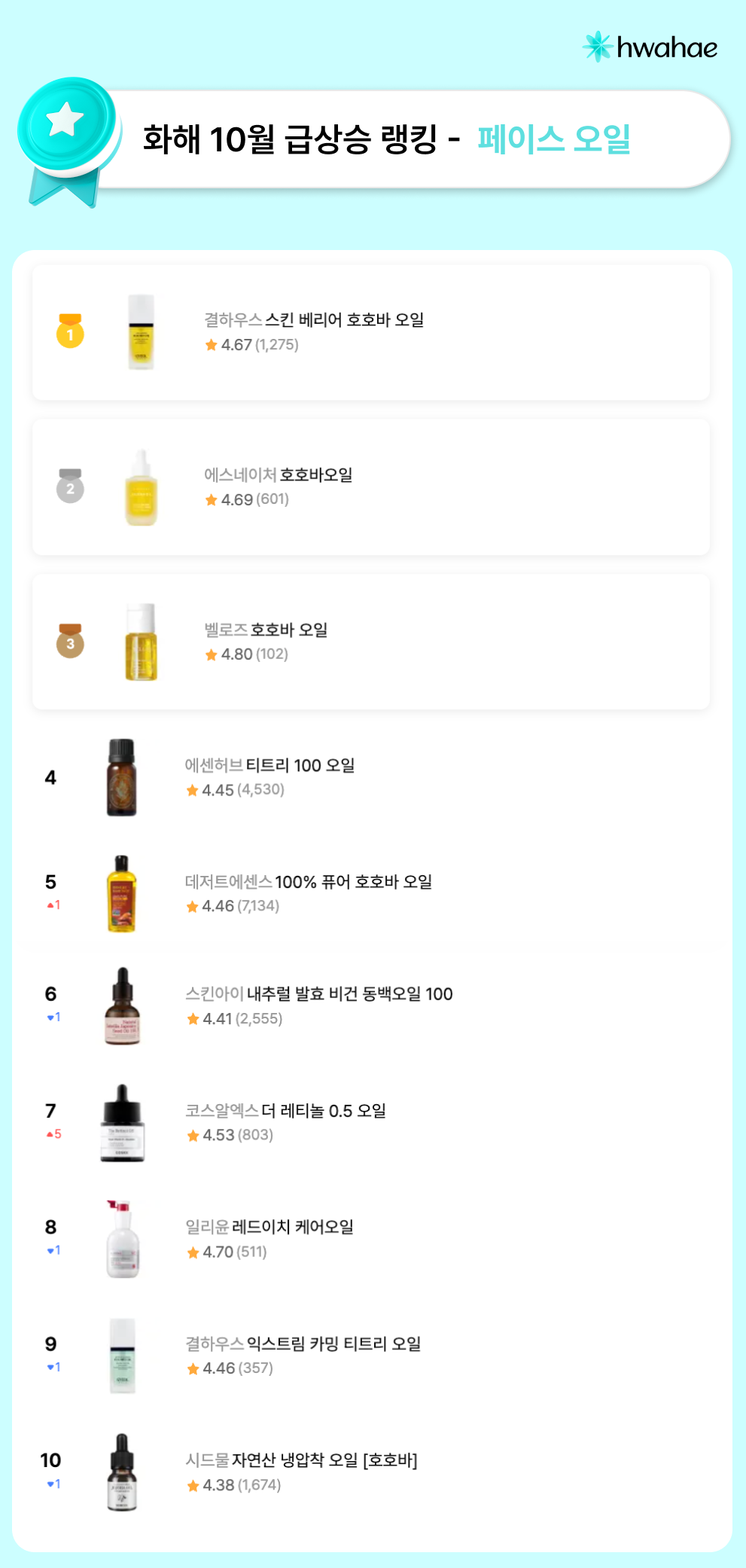Open 결하우스 스킨 베리어 호호바 오일 product
This screenshot has width=746, height=1568.
pos(314,320)
